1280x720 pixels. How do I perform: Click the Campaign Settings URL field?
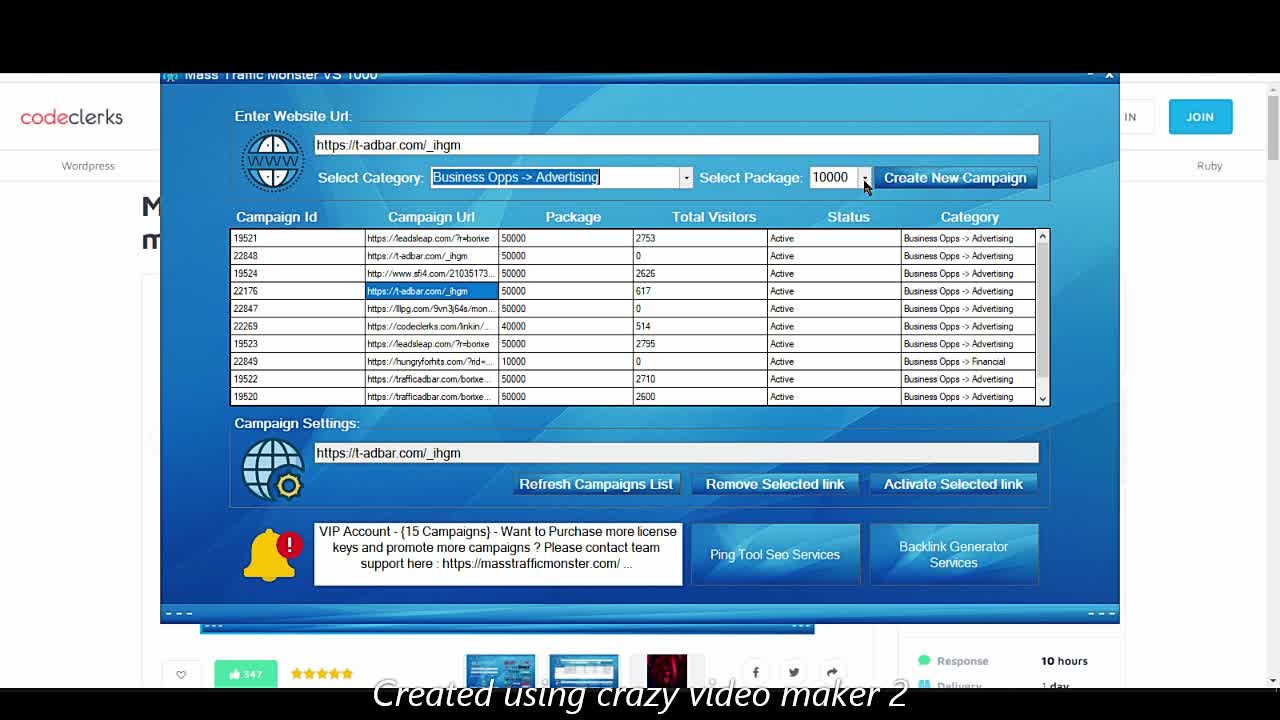click(676, 453)
